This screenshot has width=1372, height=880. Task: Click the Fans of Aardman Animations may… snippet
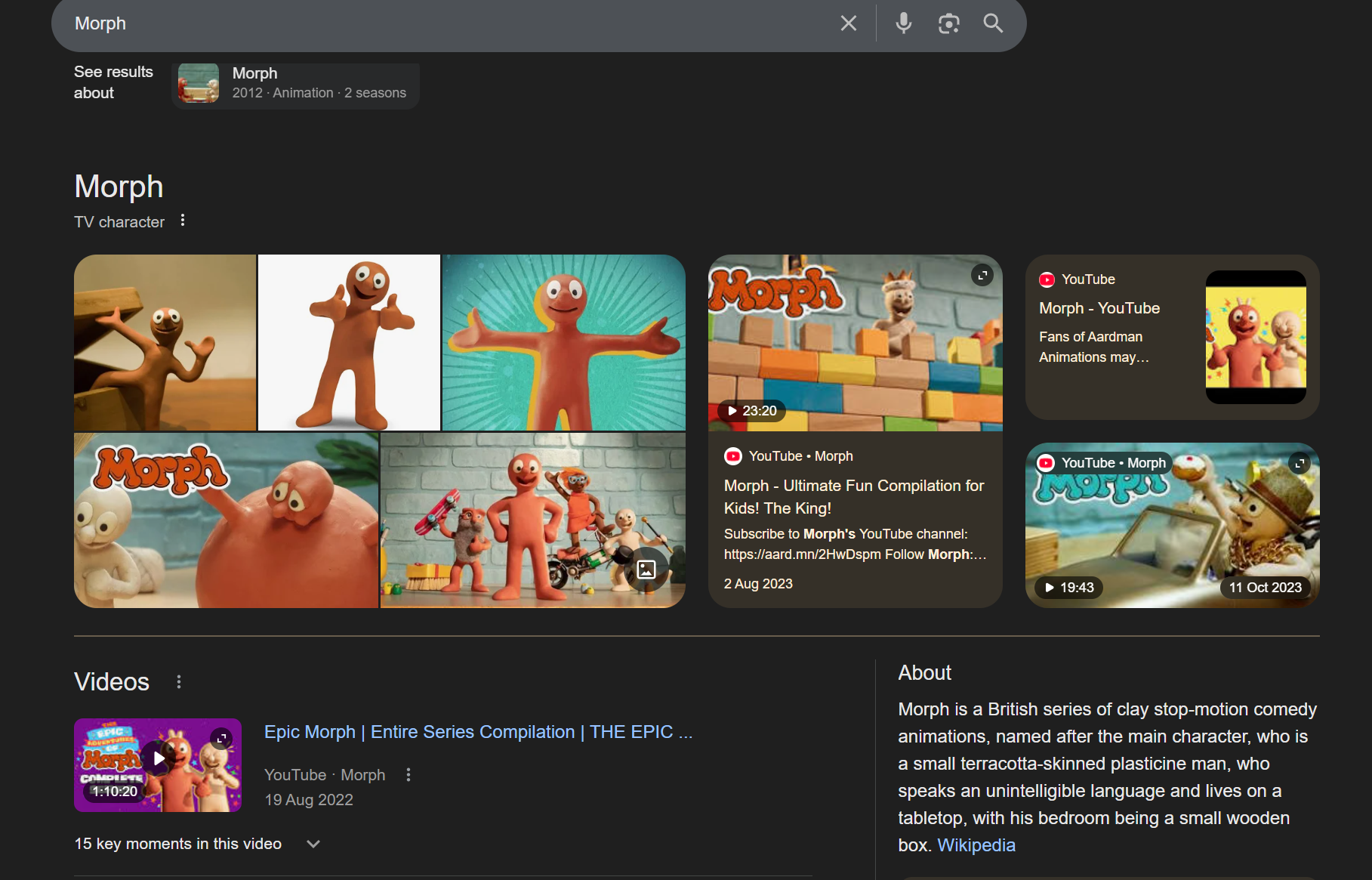click(1094, 347)
